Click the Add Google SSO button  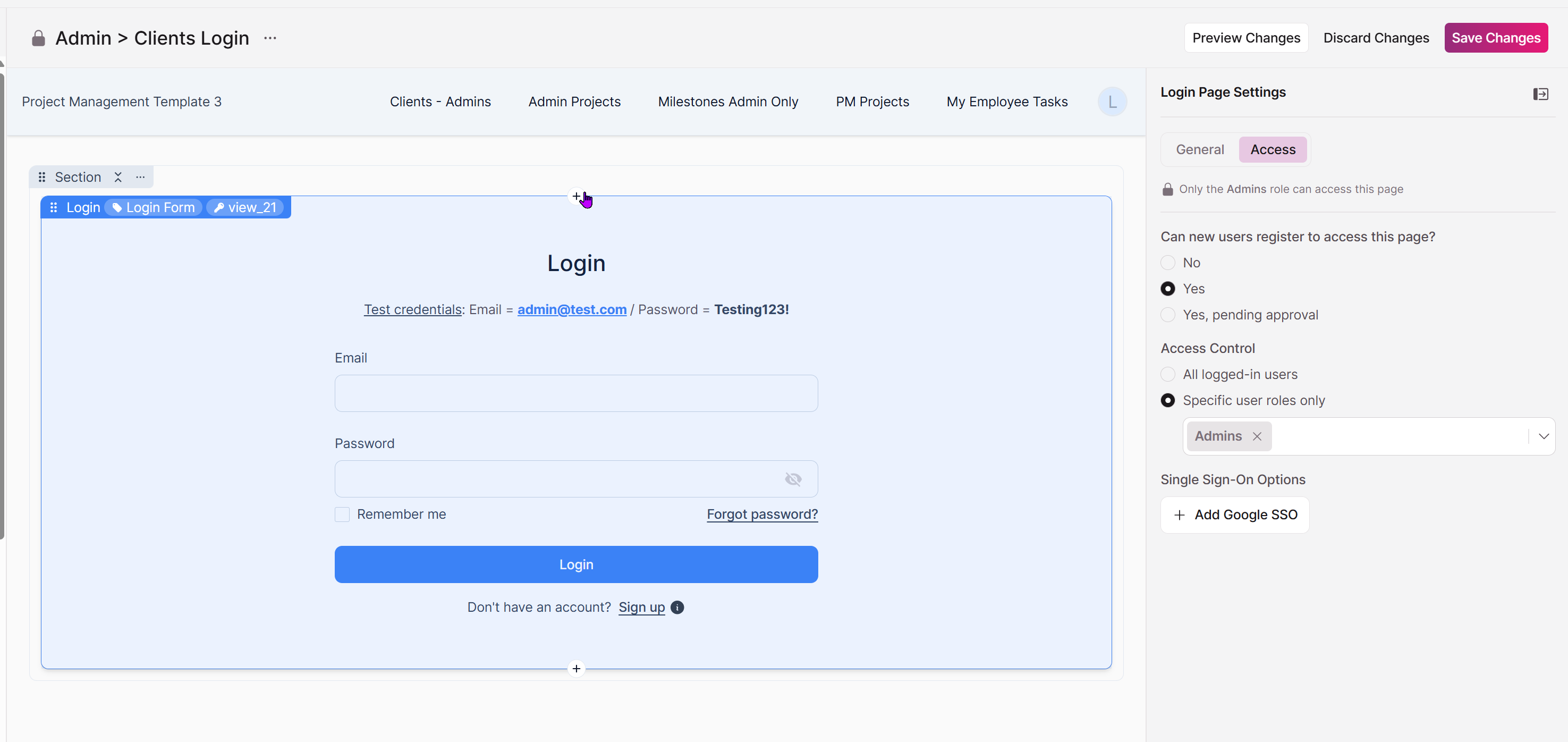click(x=1234, y=515)
